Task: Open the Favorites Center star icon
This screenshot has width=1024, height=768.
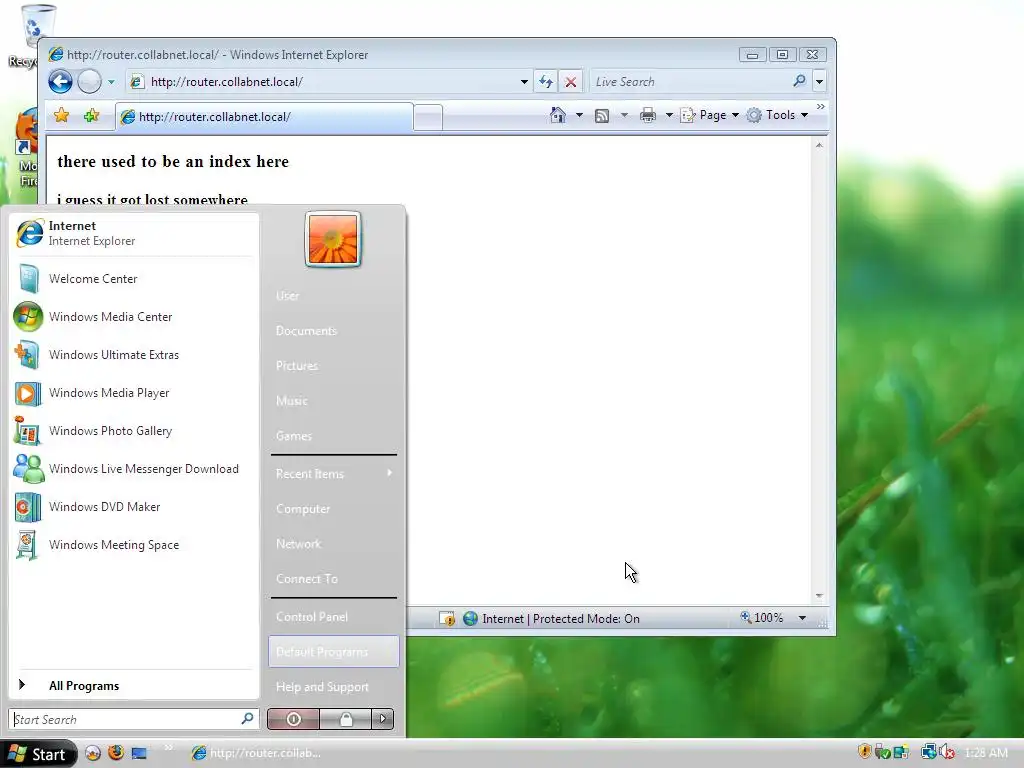Action: pos(61,116)
